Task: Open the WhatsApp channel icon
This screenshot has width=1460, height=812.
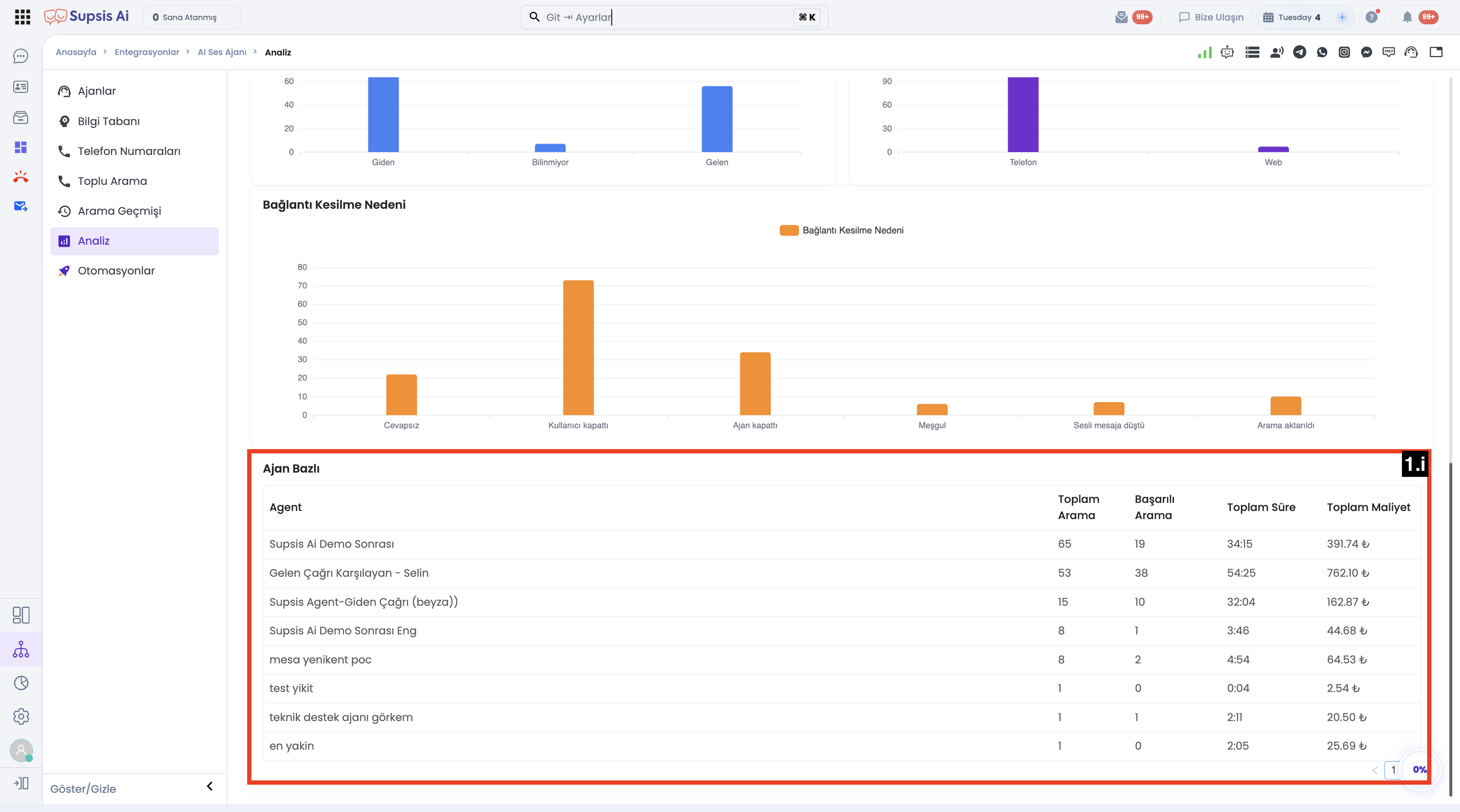Action: tap(1322, 52)
